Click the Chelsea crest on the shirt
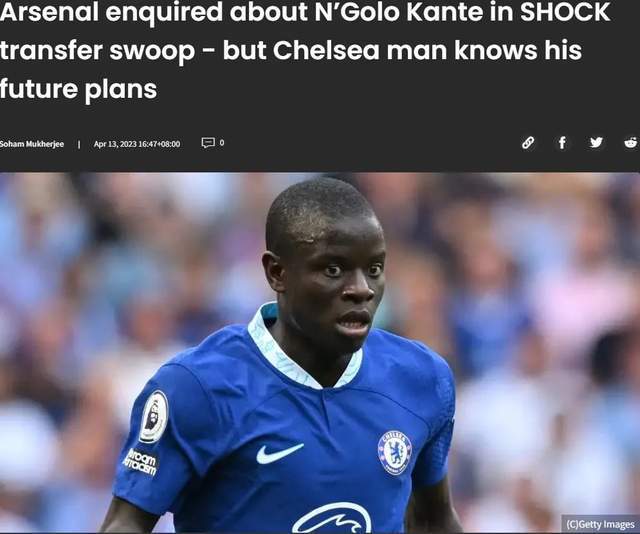 tap(395, 452)
